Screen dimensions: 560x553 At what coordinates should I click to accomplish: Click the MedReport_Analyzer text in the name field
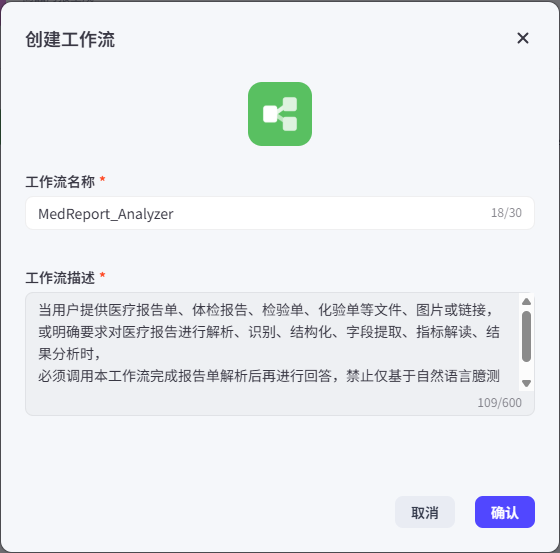click(x=106, y=214)
